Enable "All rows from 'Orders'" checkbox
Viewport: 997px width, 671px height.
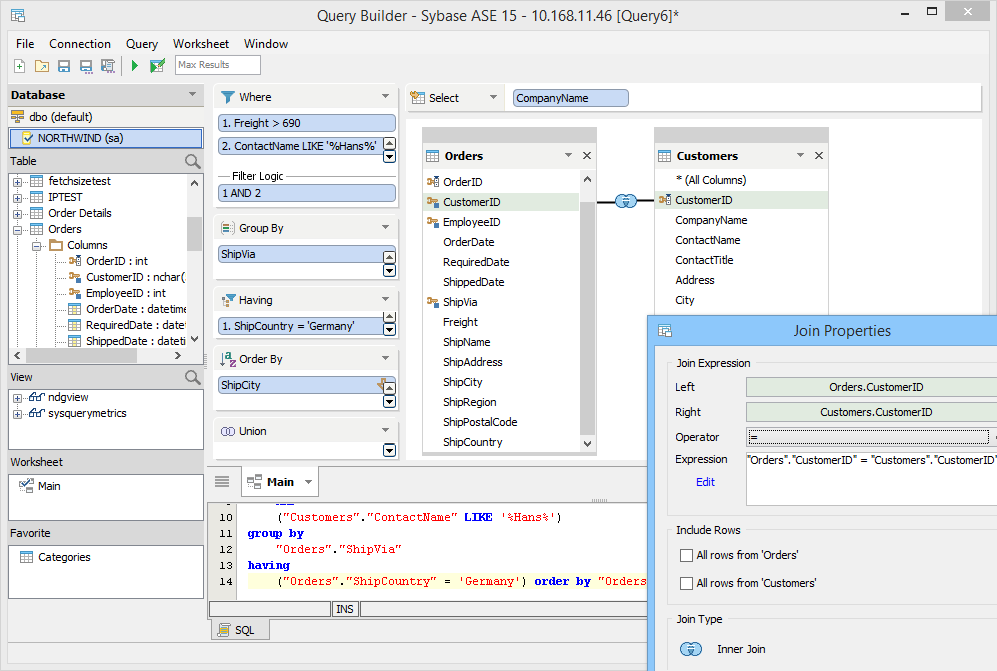point(687,555)
